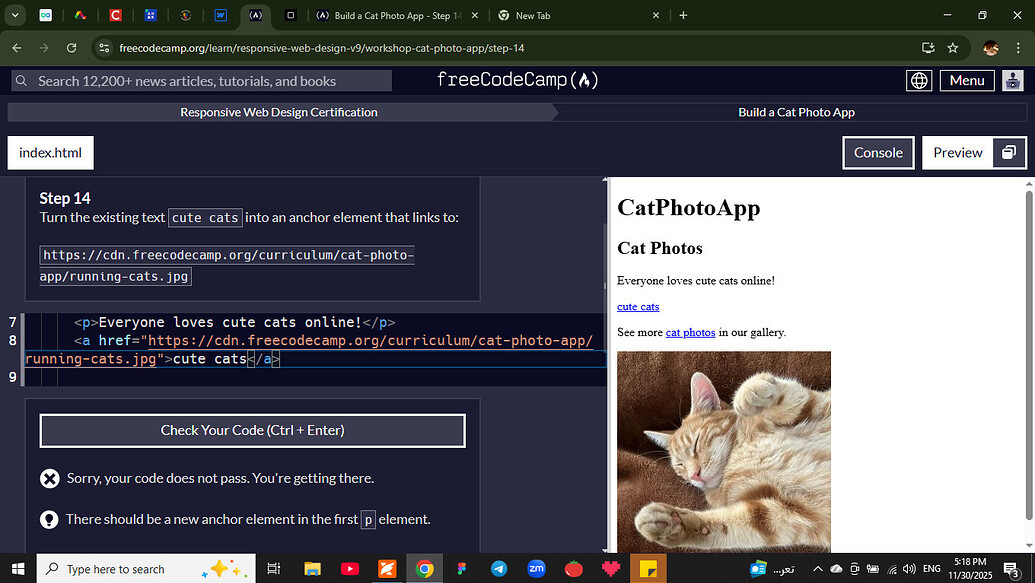This screenshot has width=1035, height=583.
Task: Click the install app icon in the address bar
Action: [928, 47]
